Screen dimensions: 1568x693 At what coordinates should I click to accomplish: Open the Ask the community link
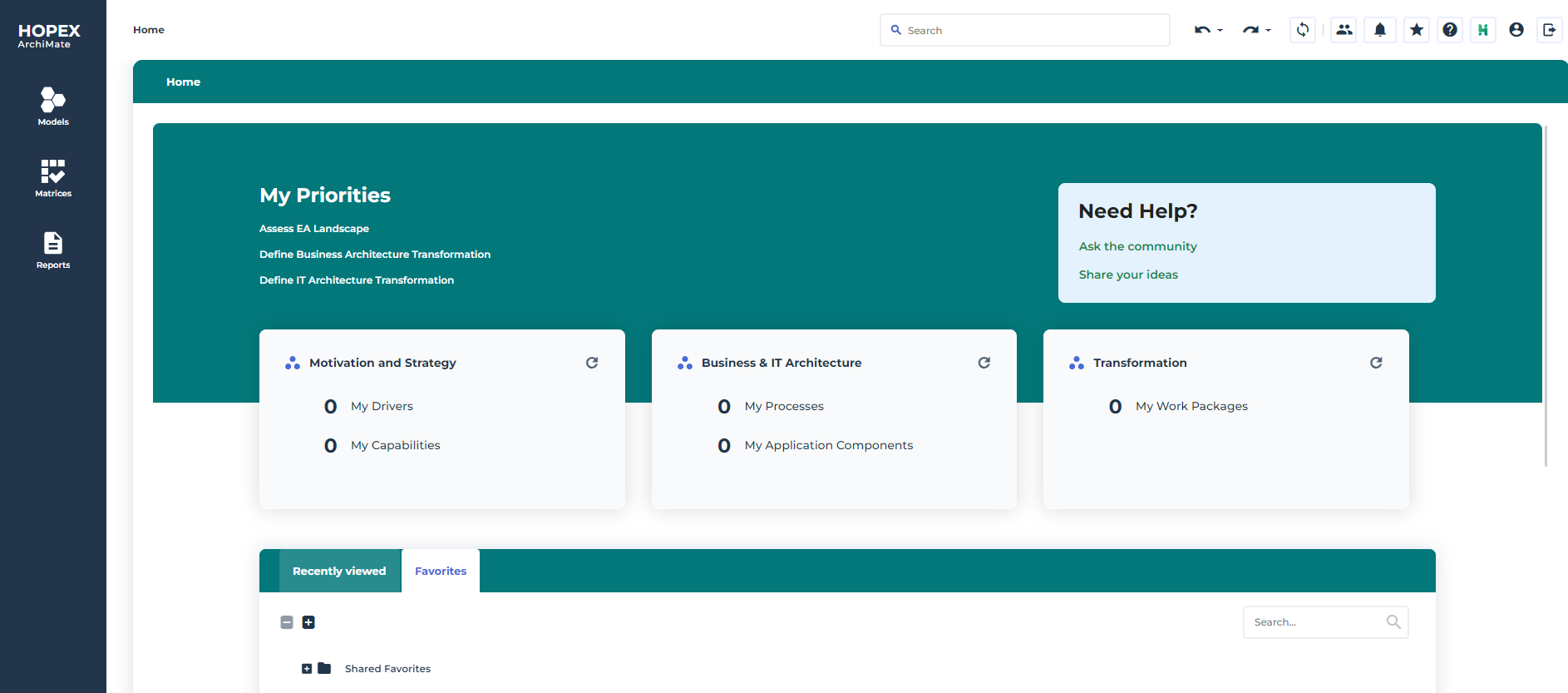pyautogui.click(x=1137, y=246)
